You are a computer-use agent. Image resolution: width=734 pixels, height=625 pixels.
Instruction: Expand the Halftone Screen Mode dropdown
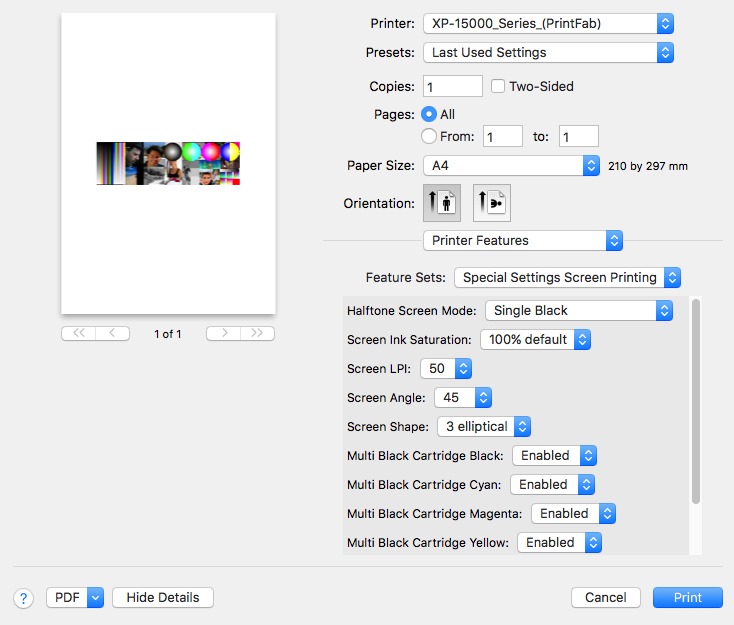(x=578, y=310)
